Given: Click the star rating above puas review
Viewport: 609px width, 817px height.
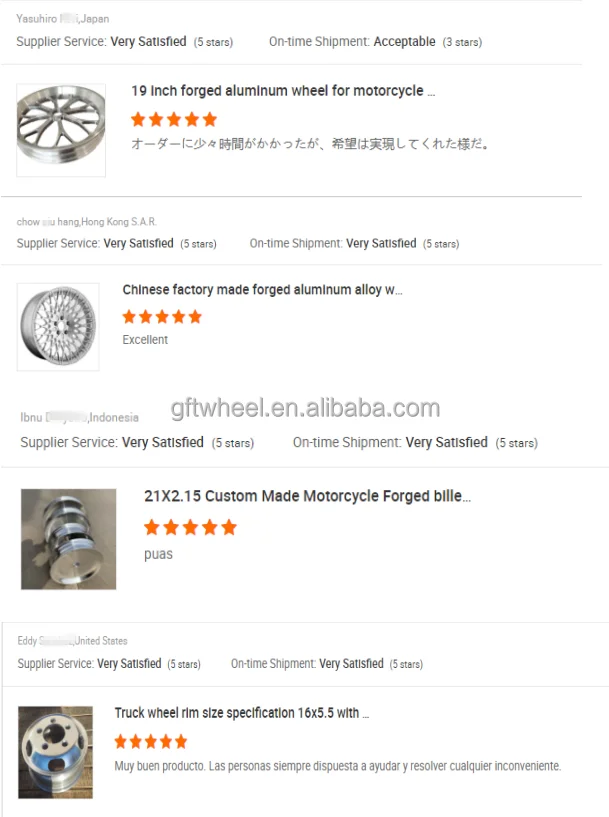Looking at the screenshot, I should [190, 527].
